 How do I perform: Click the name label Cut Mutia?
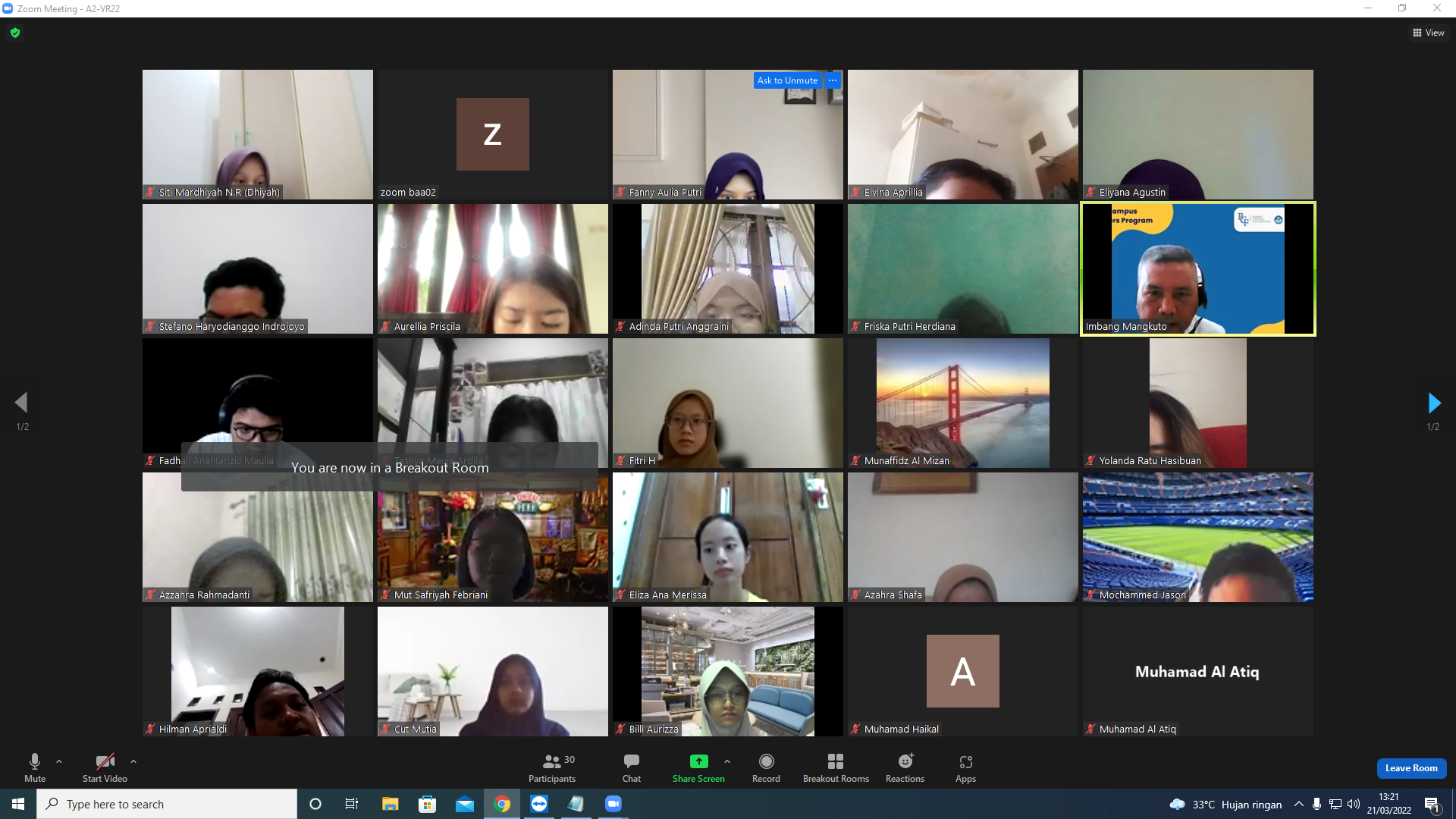[x=415, y=730]
